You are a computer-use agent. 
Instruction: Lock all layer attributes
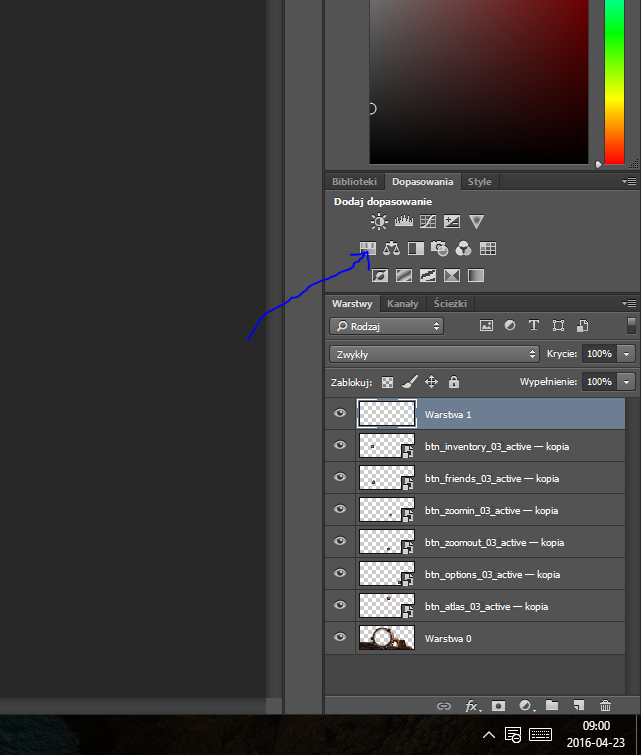click(x=454, y=382)
